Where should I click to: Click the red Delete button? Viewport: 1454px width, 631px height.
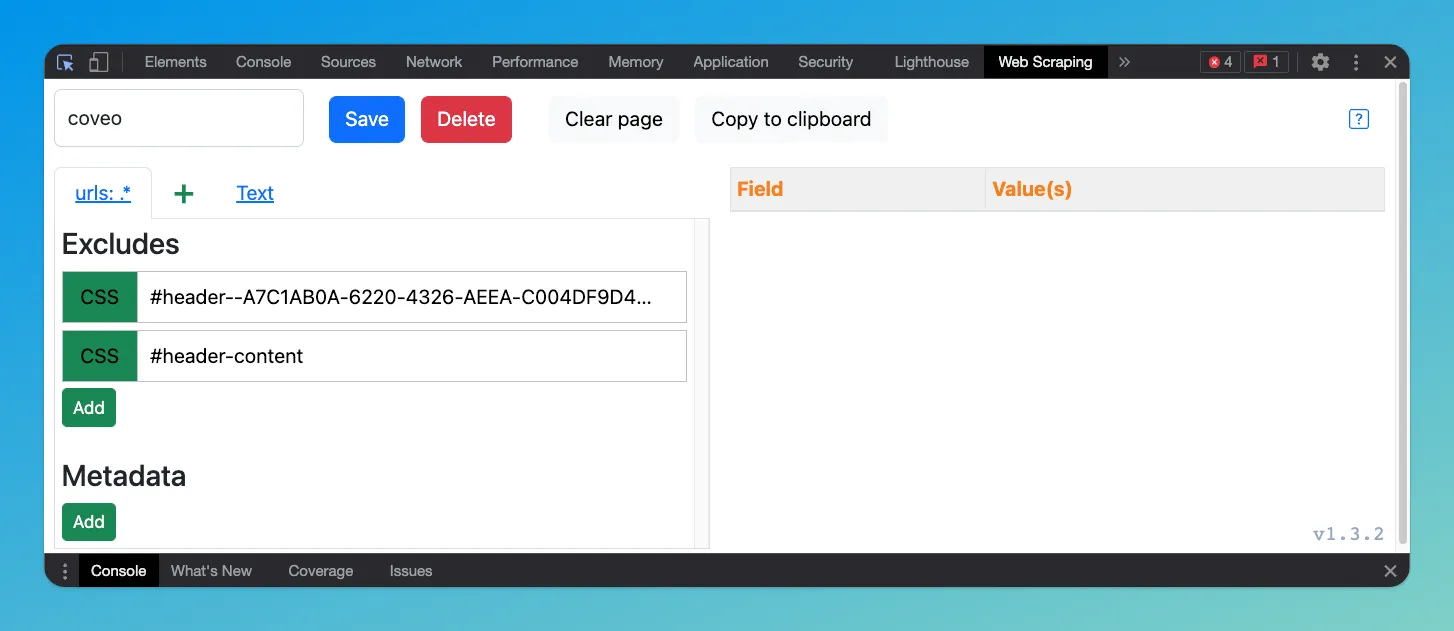(466, 119)
